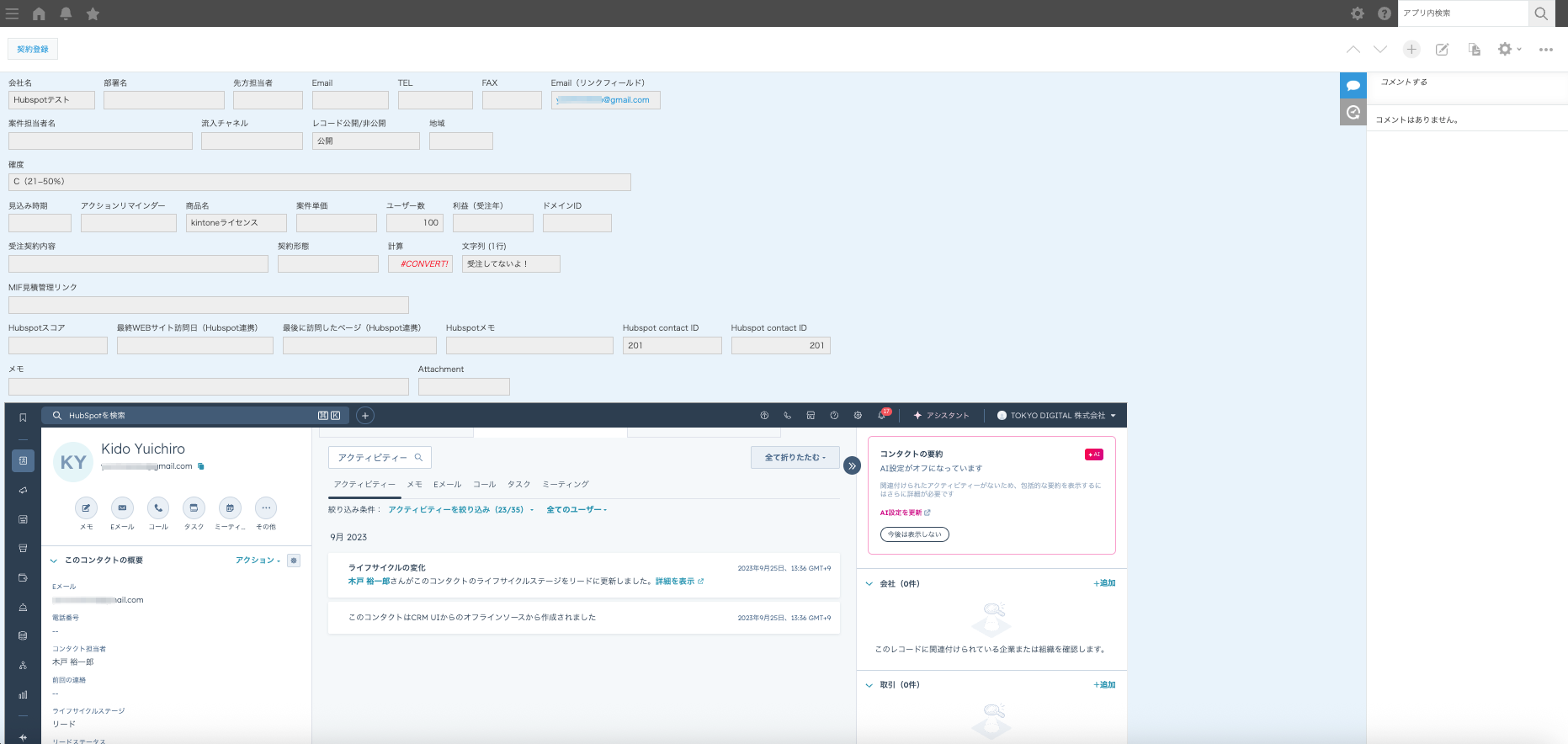Show record change history icon
Screen dimensions: 1568x744
tap(1353, 112)
